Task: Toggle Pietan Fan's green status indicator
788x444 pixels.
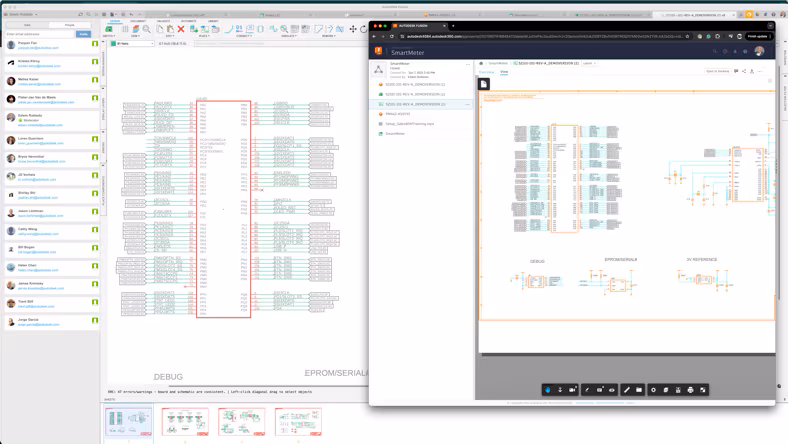Action: (x=94, y=44)
